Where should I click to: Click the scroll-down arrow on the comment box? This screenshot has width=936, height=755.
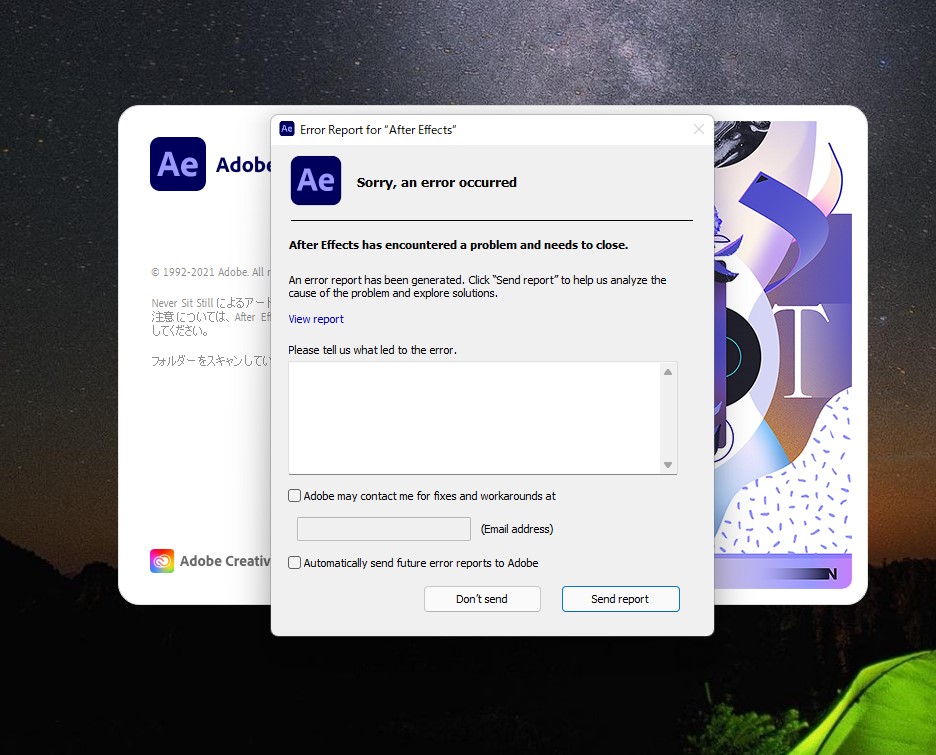[668, 463]
